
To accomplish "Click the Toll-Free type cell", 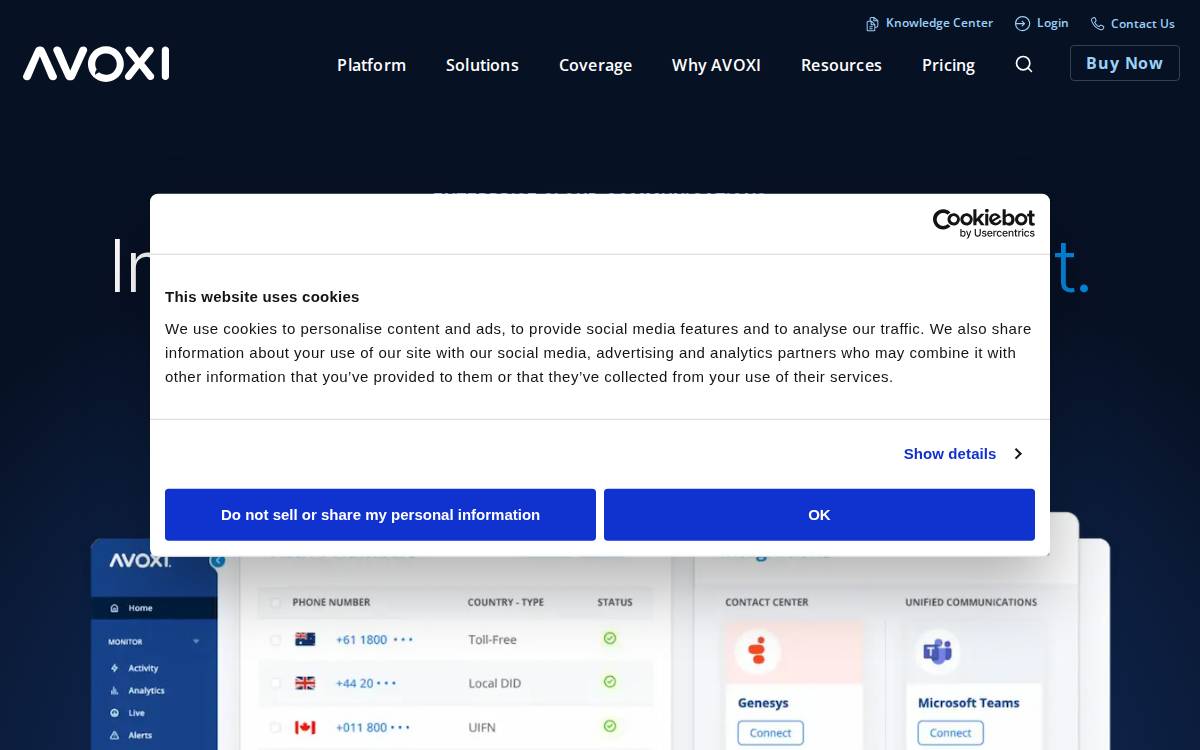I will click(492, 639).
